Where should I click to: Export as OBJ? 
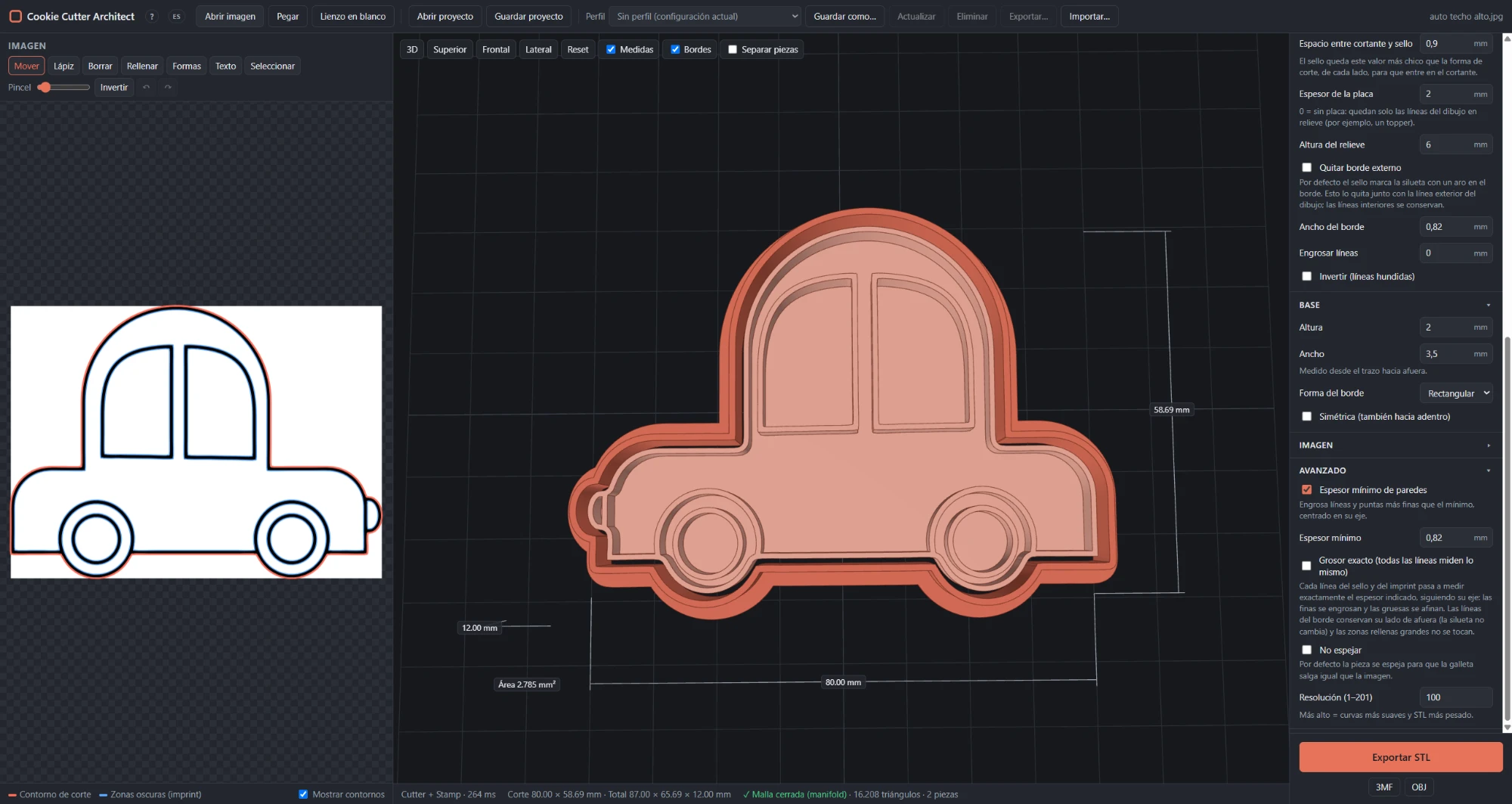[1419, 787]
